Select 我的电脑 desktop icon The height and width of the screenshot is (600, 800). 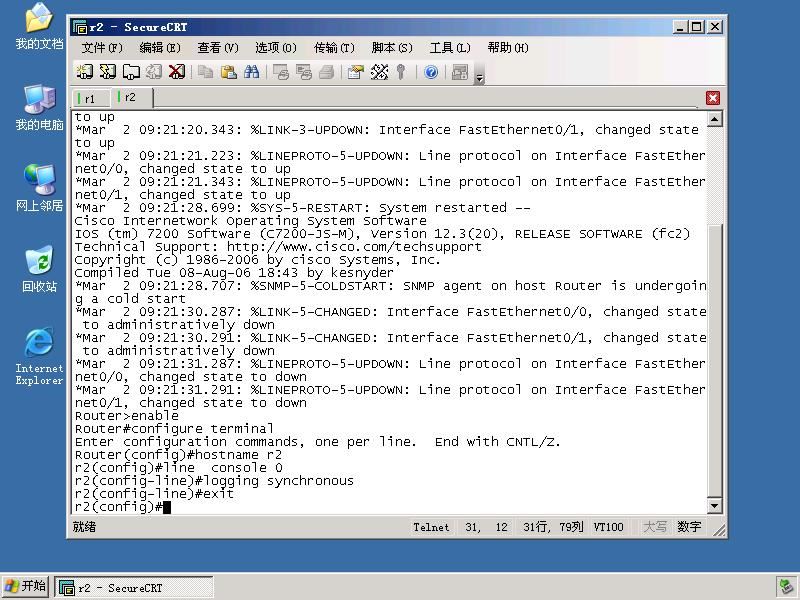(39, 107)
